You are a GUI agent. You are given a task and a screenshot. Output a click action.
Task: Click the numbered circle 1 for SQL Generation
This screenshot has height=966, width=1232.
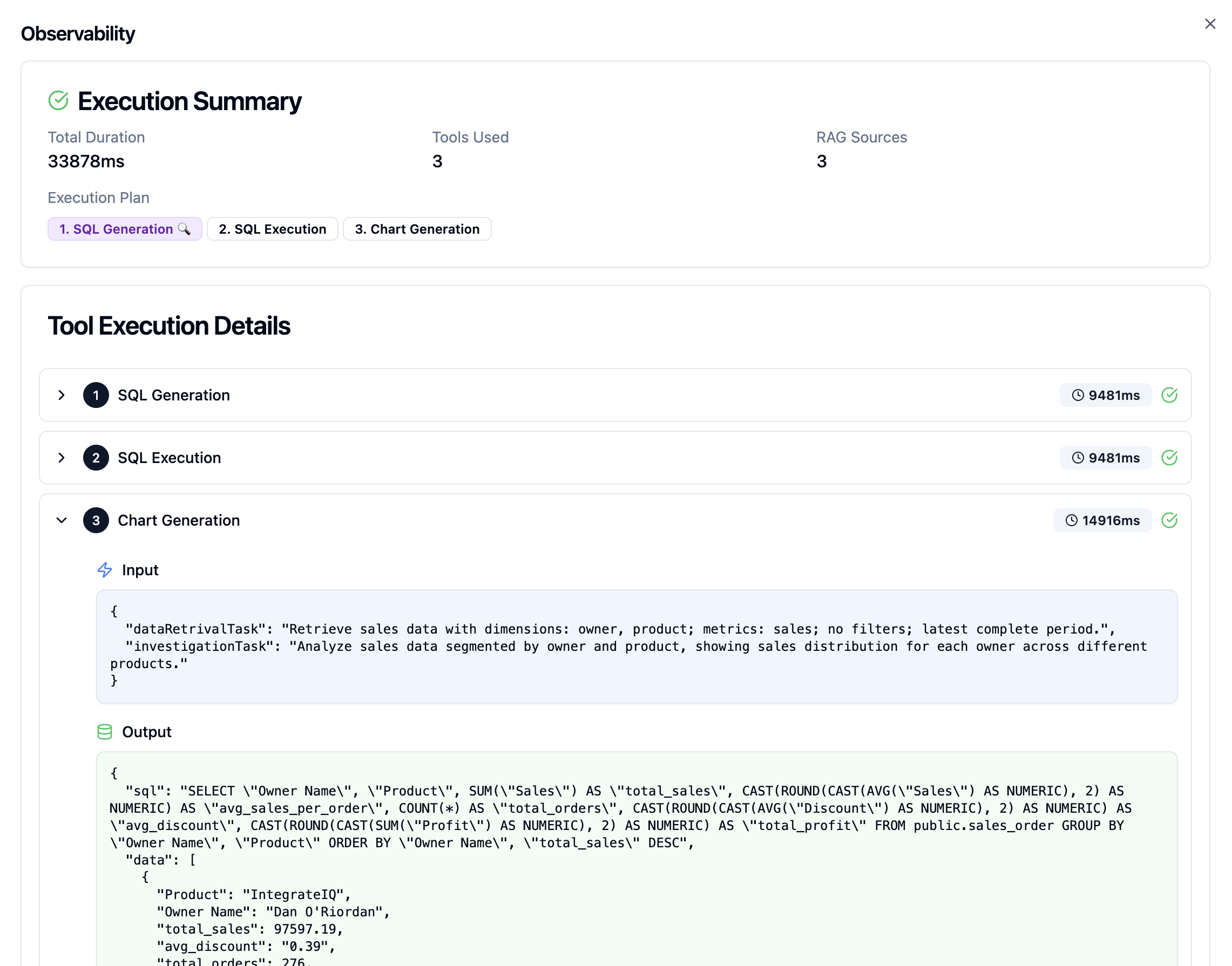96,396
